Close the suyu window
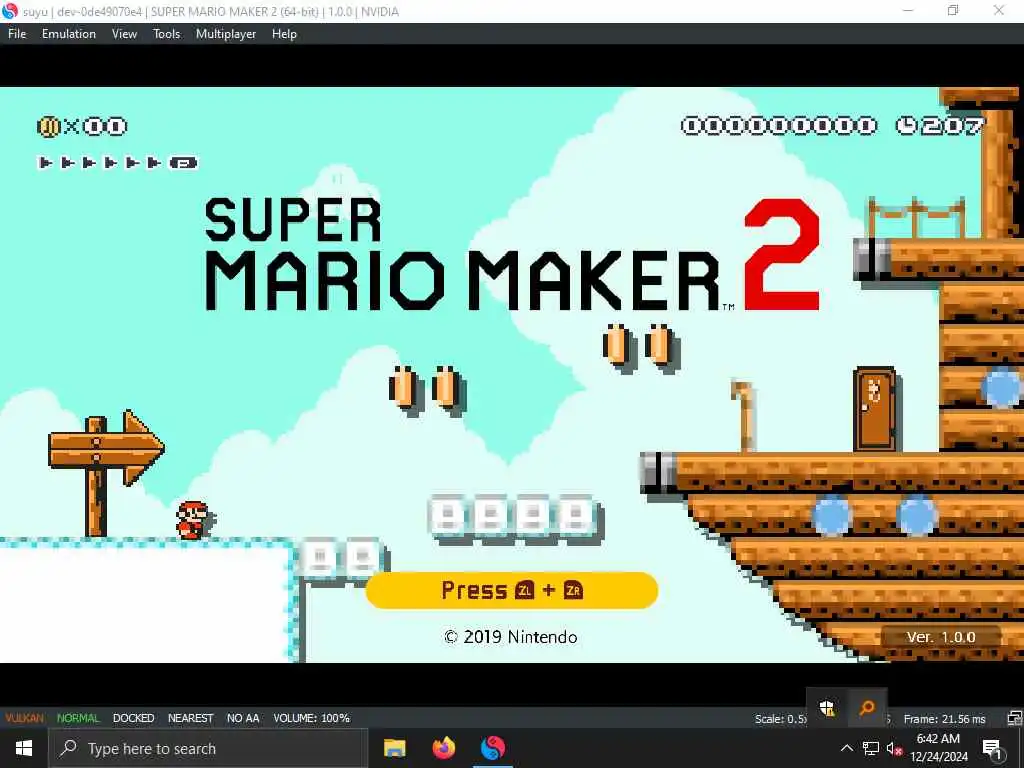Screen dimensions: 1024x768 [999, 11]
